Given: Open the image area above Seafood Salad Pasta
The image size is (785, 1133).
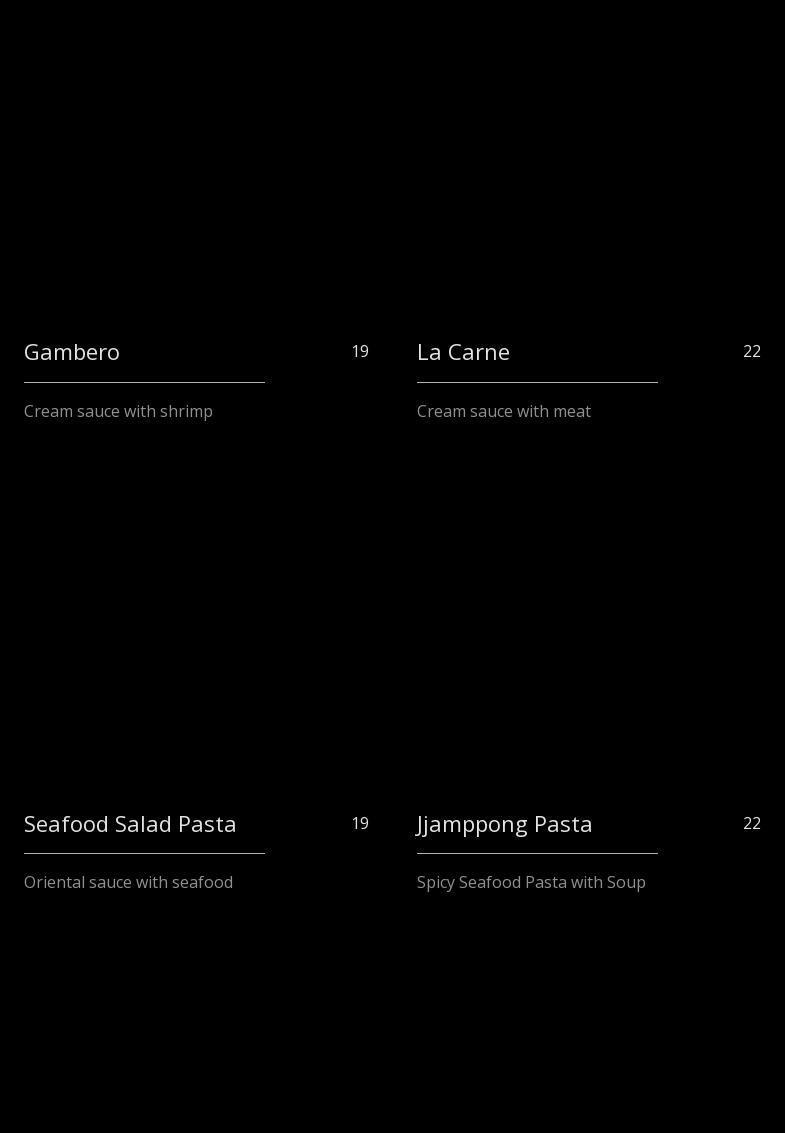Looking at the screenshot, I should click(196, 630).
